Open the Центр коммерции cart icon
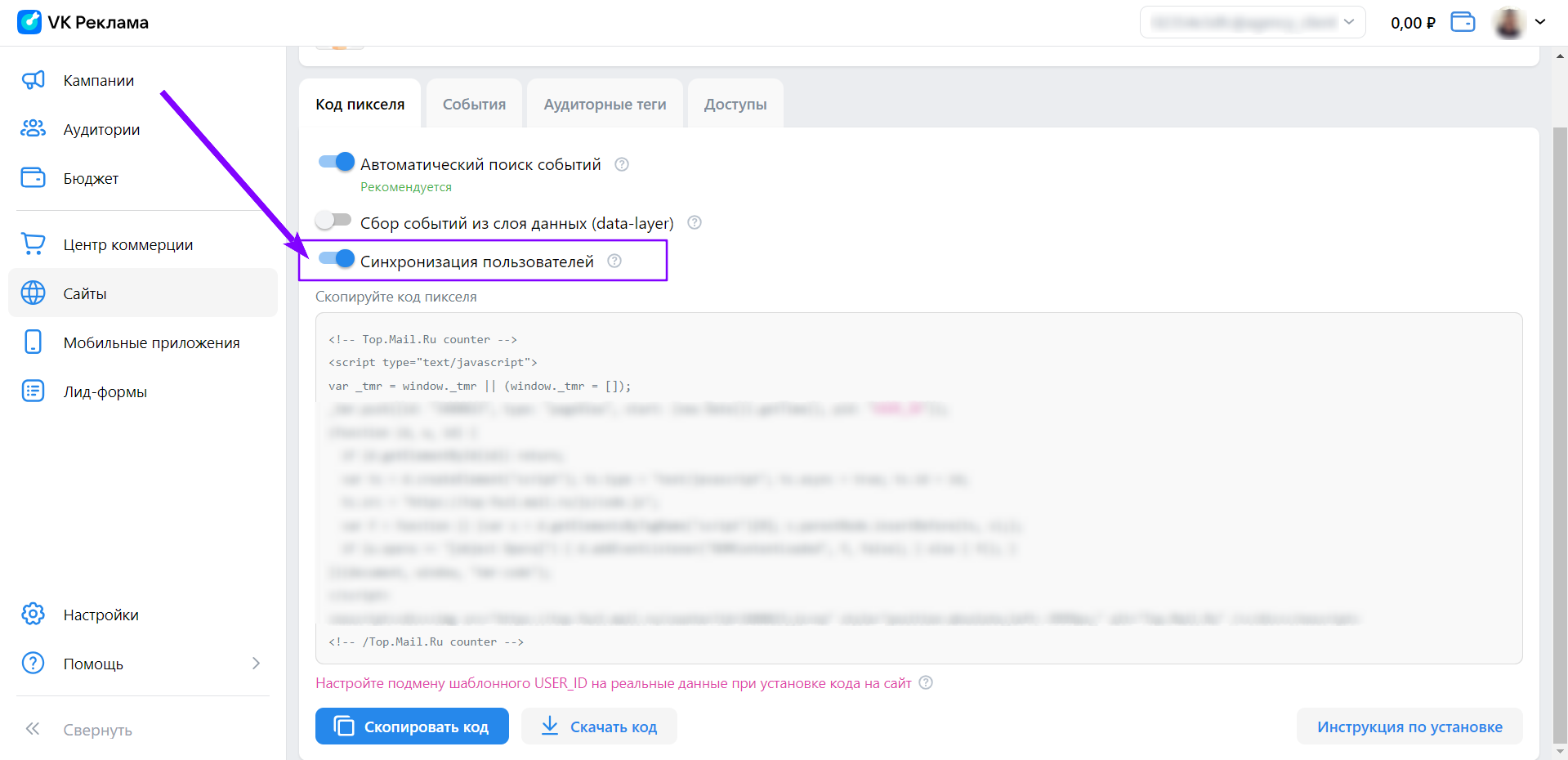 (x=34, y=244)
